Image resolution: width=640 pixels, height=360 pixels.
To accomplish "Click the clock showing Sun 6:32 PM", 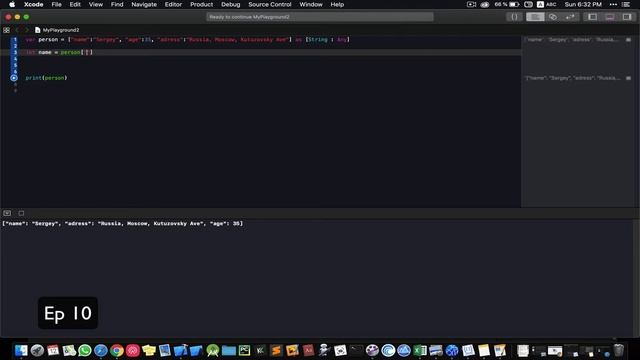I will tap(583, 4).
